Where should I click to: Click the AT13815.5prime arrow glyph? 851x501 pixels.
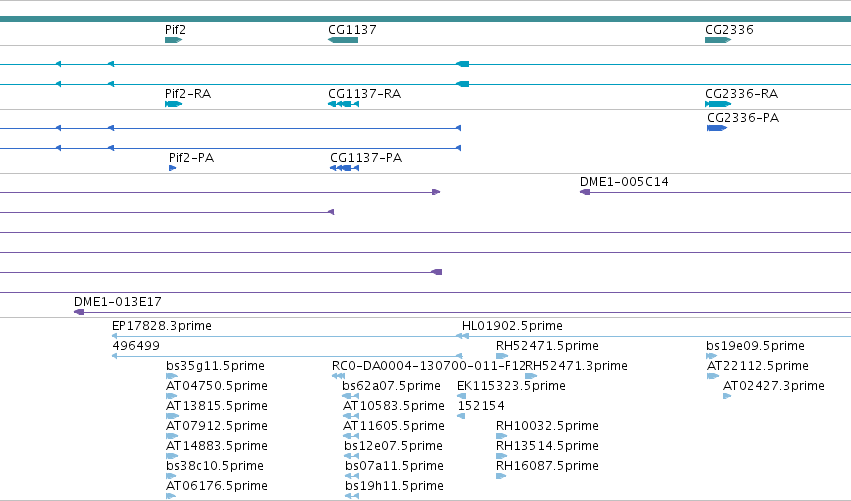(x=172, y=416)
